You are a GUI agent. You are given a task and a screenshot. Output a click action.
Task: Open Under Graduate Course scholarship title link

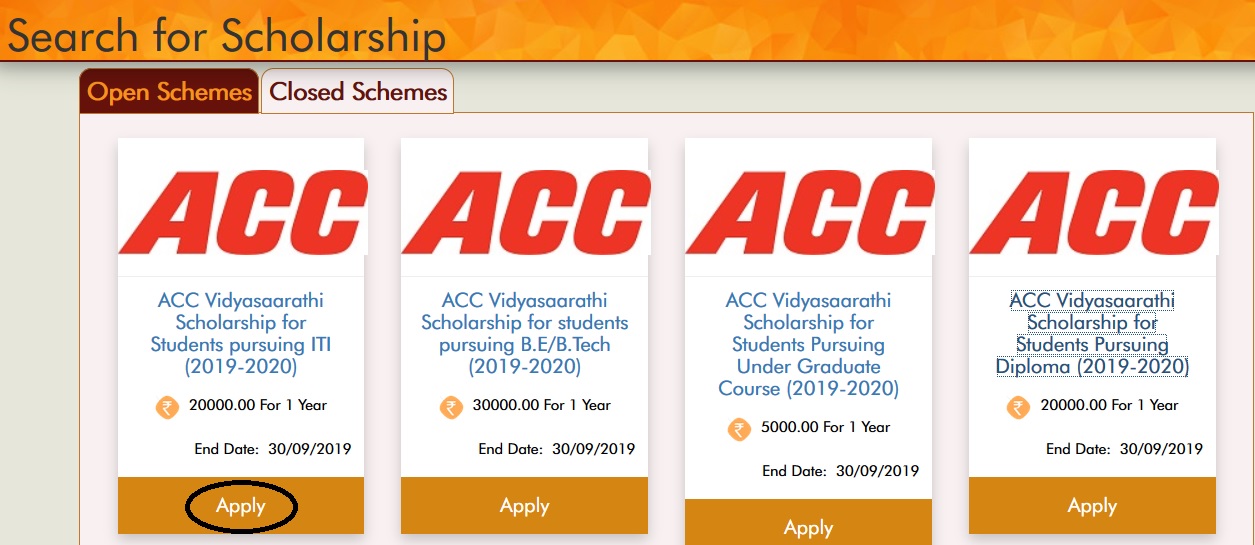coord(809,345)
